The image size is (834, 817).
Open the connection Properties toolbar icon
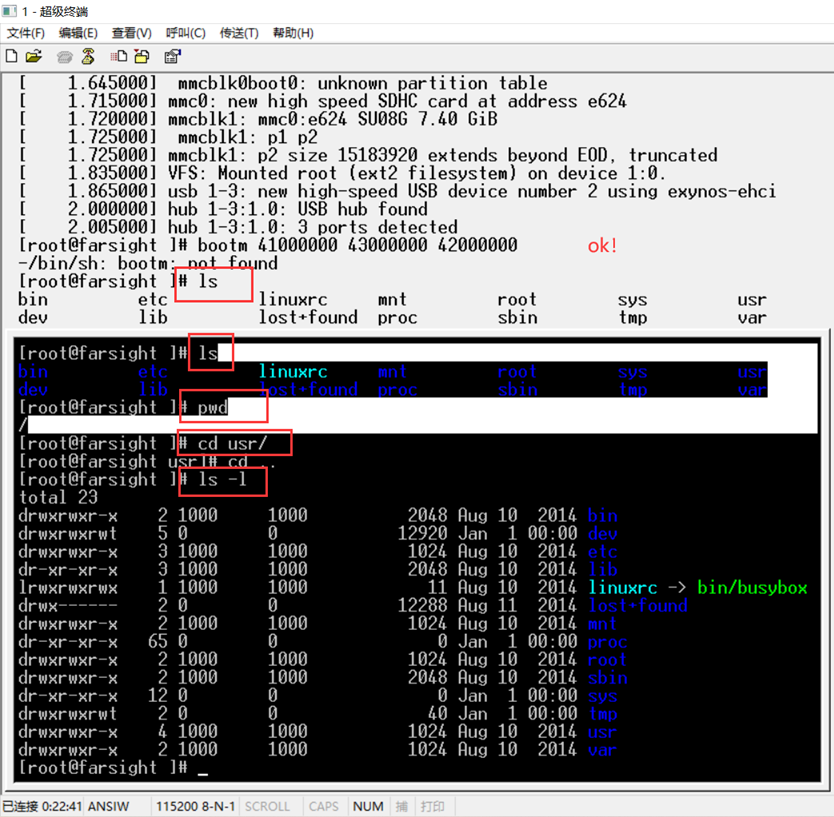[x=172, y=56]
